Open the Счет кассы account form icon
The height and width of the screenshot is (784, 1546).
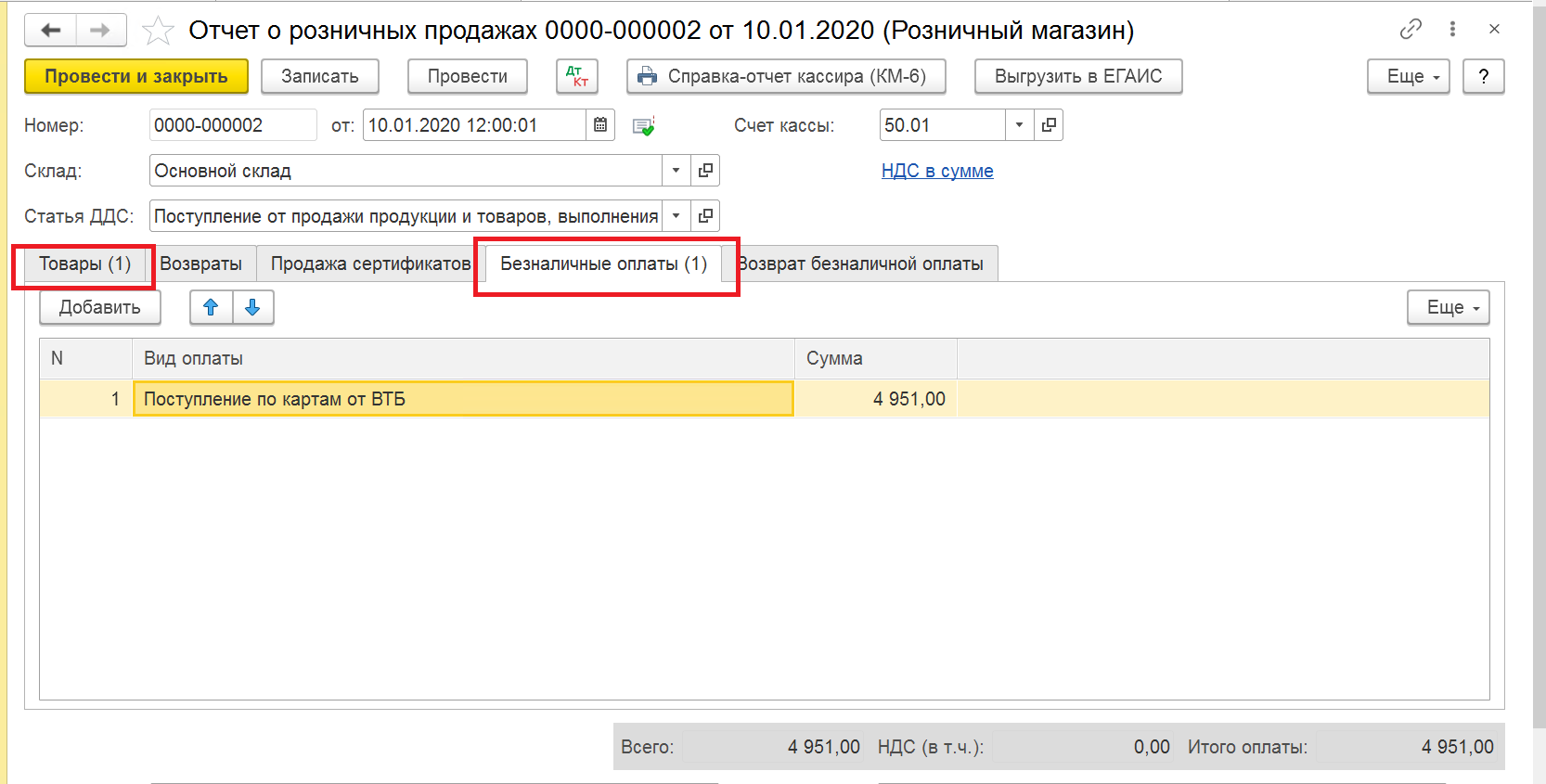[1049, 125]
